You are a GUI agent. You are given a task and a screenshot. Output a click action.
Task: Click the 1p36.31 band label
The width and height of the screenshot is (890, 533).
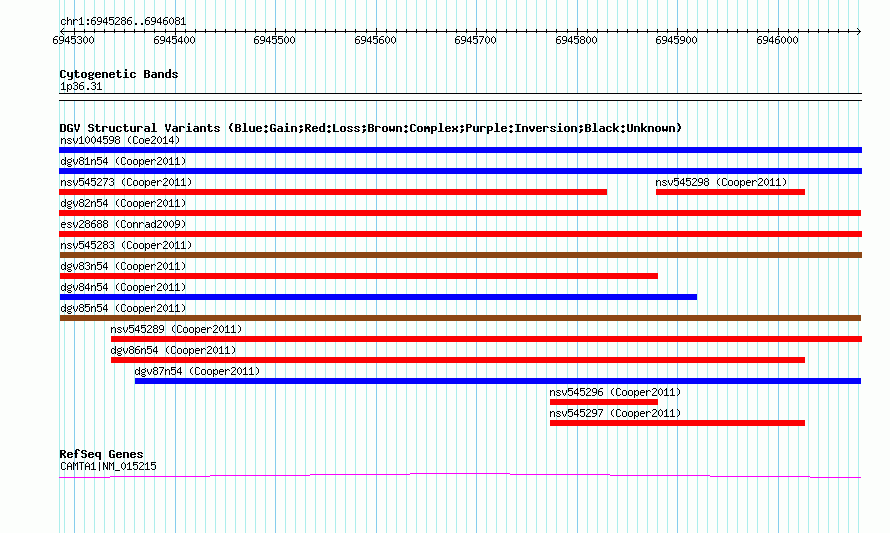point(81,86)
